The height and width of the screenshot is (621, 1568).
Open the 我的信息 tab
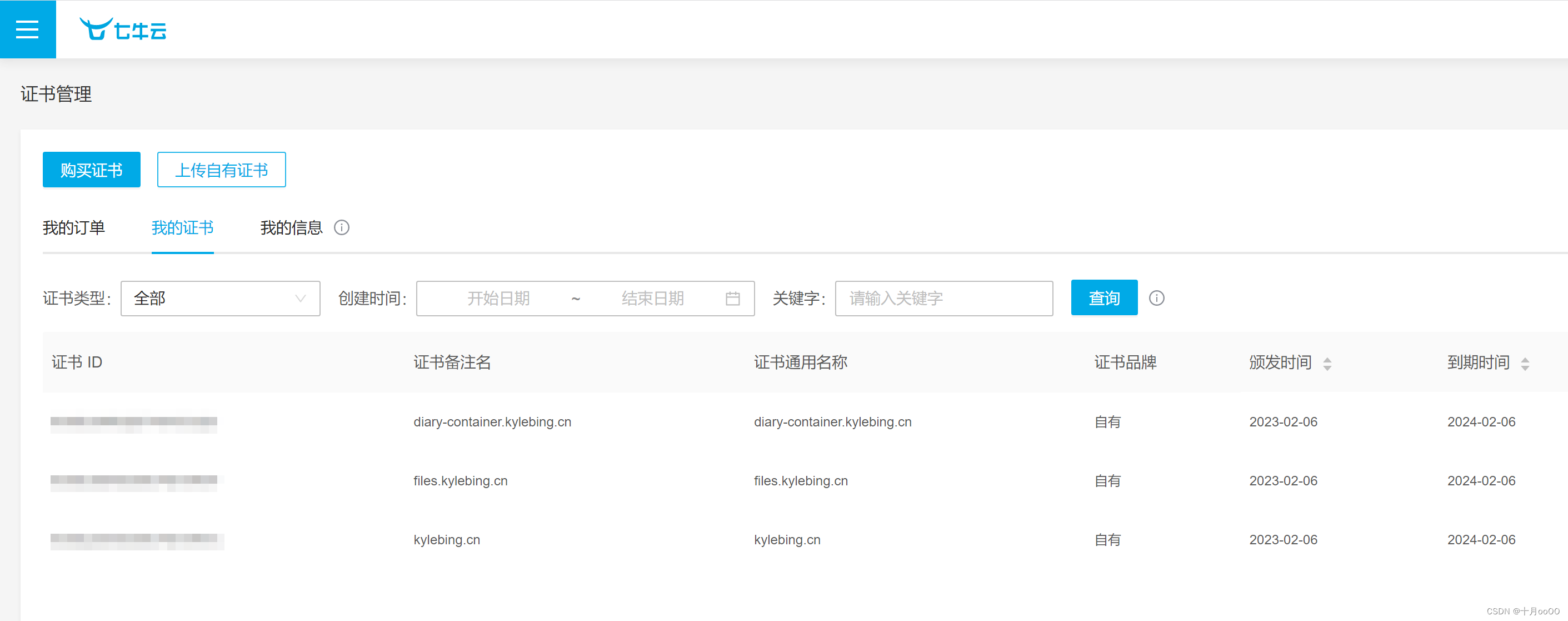pos(291,228)
